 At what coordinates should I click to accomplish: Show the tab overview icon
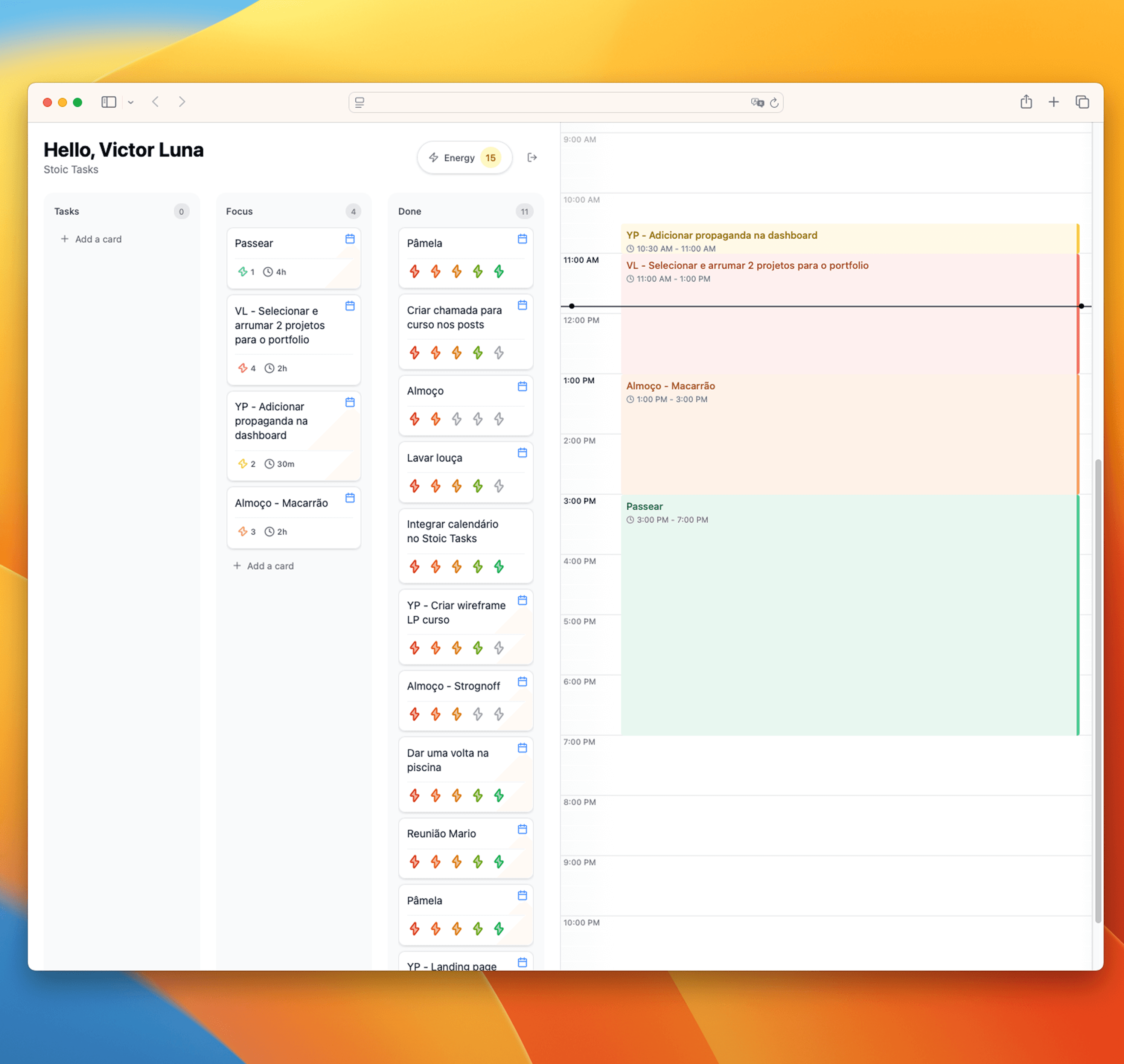1082,102
